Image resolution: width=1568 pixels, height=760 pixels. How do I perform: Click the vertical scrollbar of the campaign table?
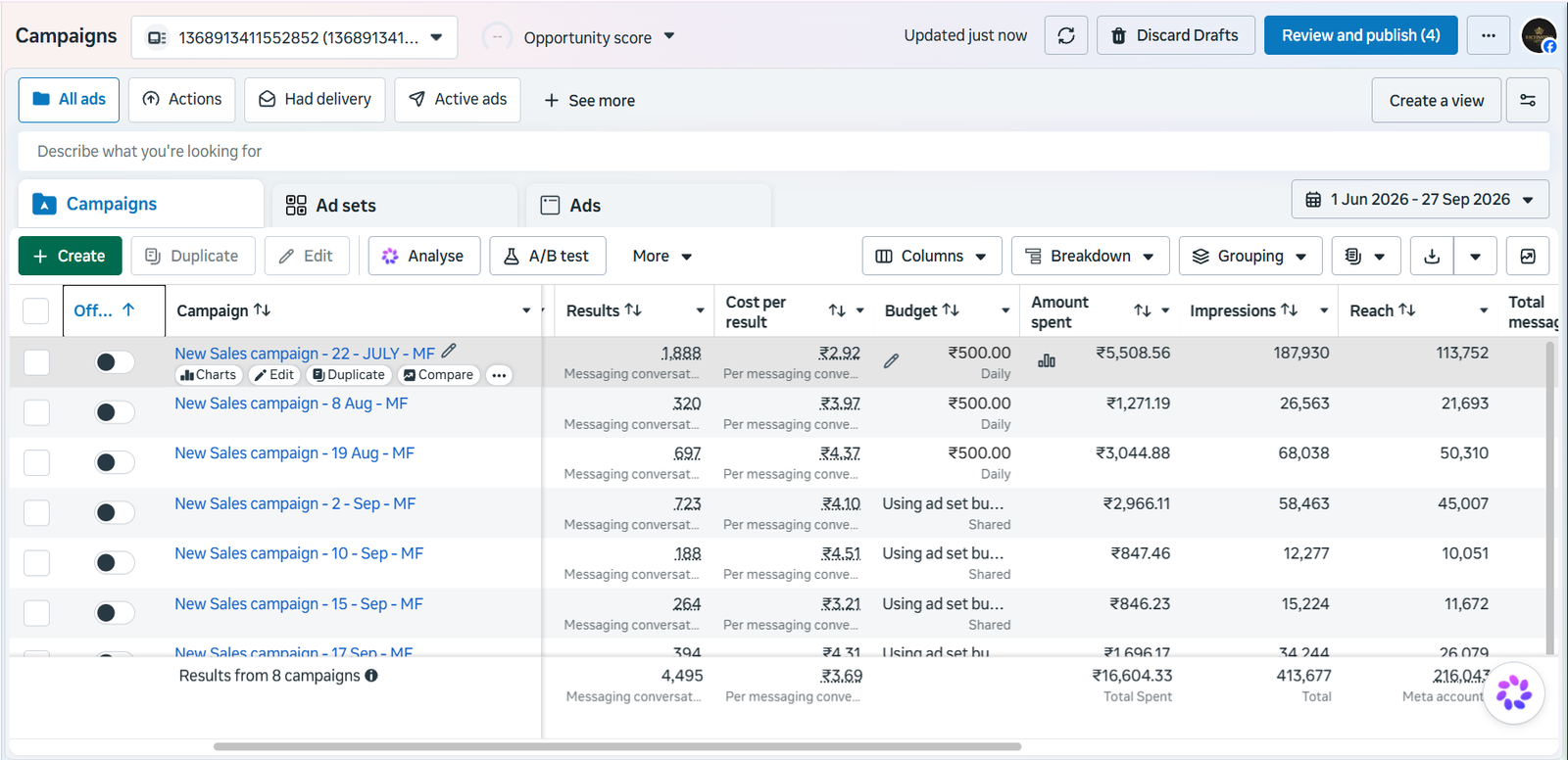[1549, 498]
